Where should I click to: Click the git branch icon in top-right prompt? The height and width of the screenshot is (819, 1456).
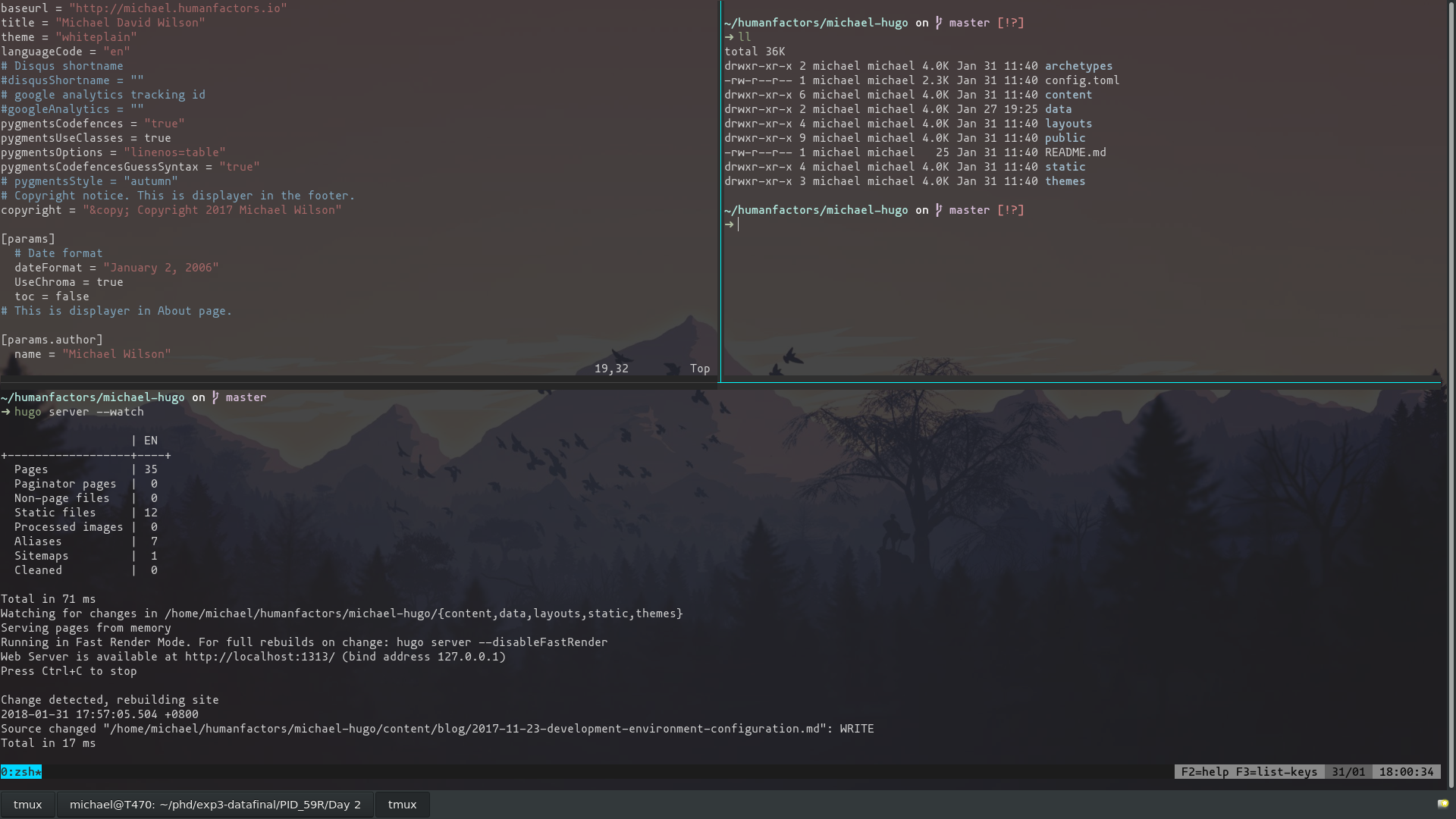(x=939, y=23)
